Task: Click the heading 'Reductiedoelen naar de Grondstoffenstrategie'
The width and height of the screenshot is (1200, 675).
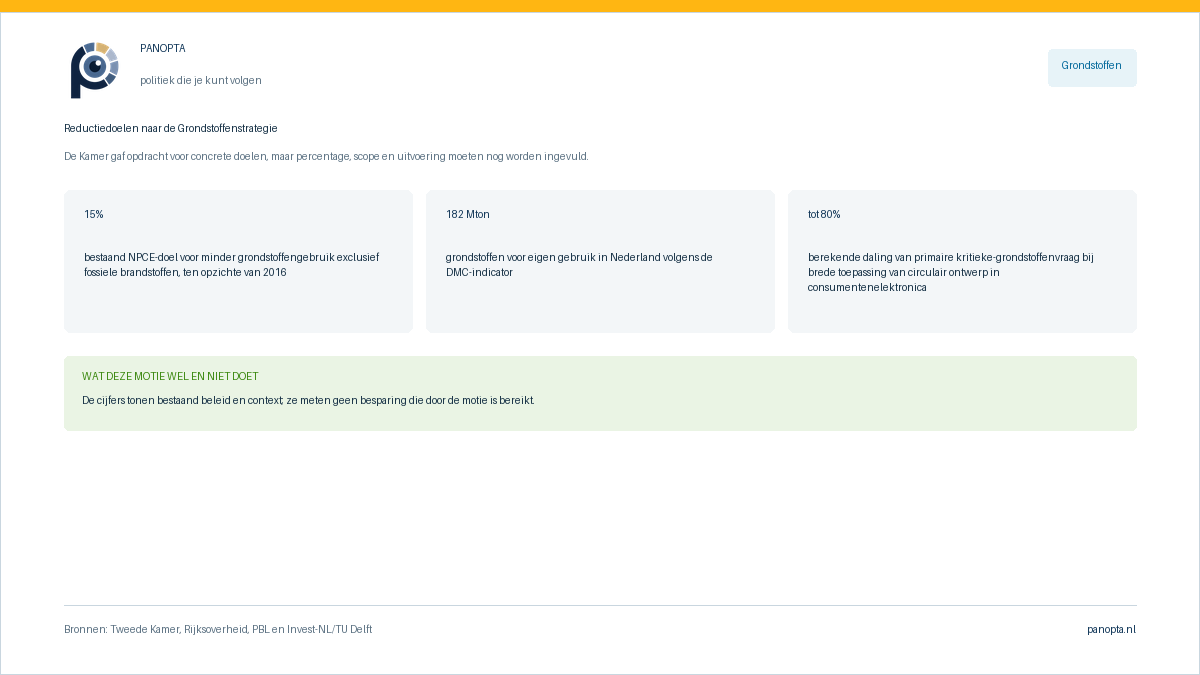Action: [171, 128]
